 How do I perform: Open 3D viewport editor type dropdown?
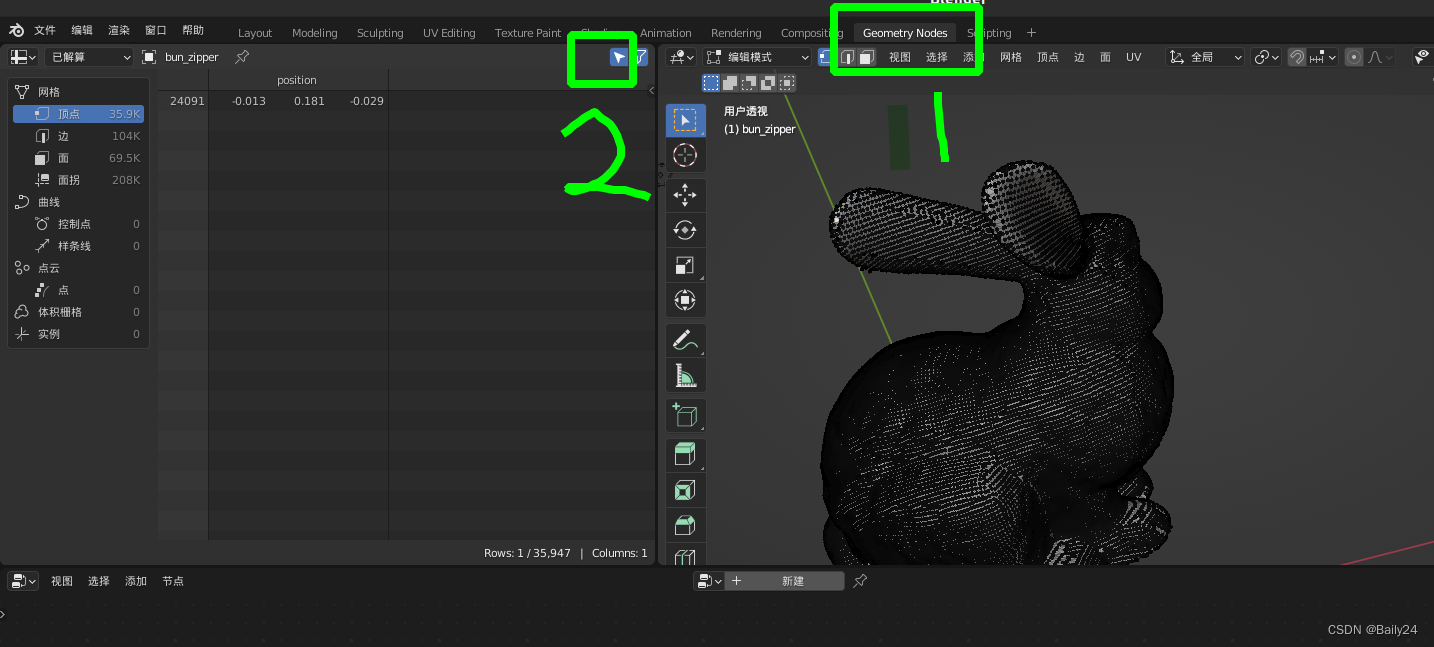coord(683,57)
